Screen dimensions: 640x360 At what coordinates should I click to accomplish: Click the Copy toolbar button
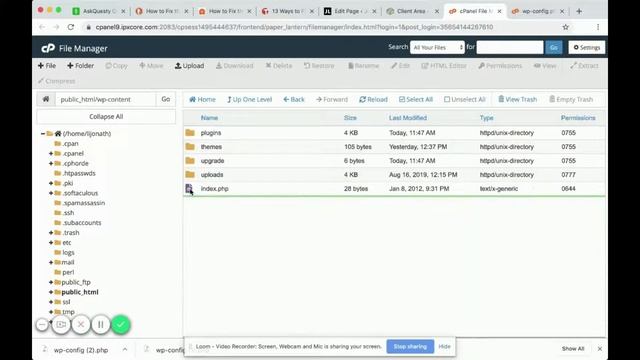pyautogui.click(x=116, y=66)
